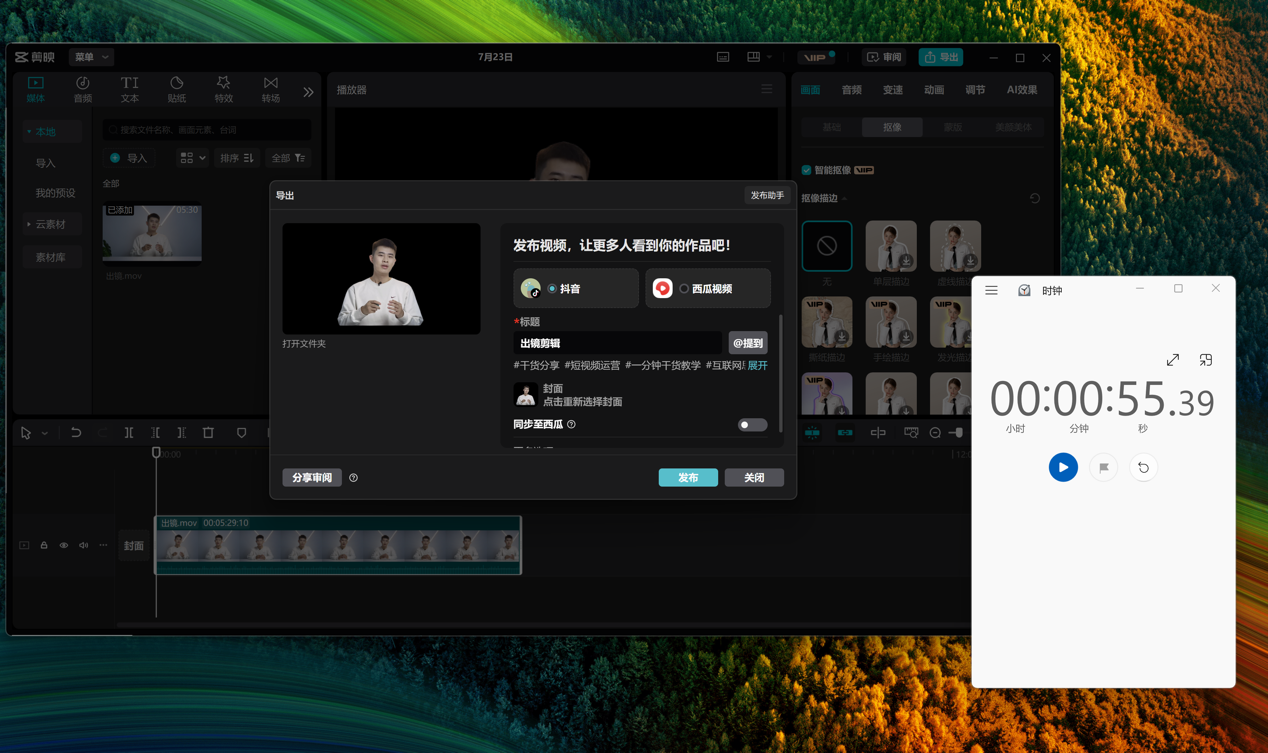1268x753 pixels.
Task: Click the 标题 text input field
Action: point(617,343)
